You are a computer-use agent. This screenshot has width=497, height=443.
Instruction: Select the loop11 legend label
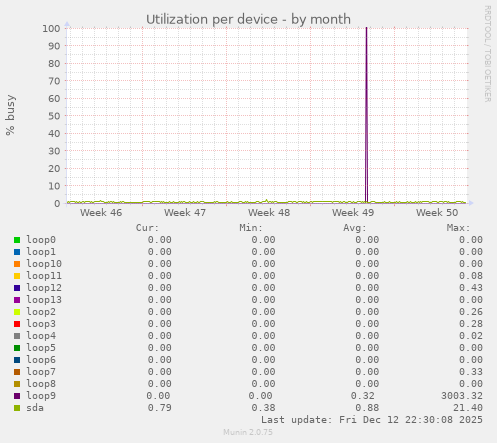point(44,276)
